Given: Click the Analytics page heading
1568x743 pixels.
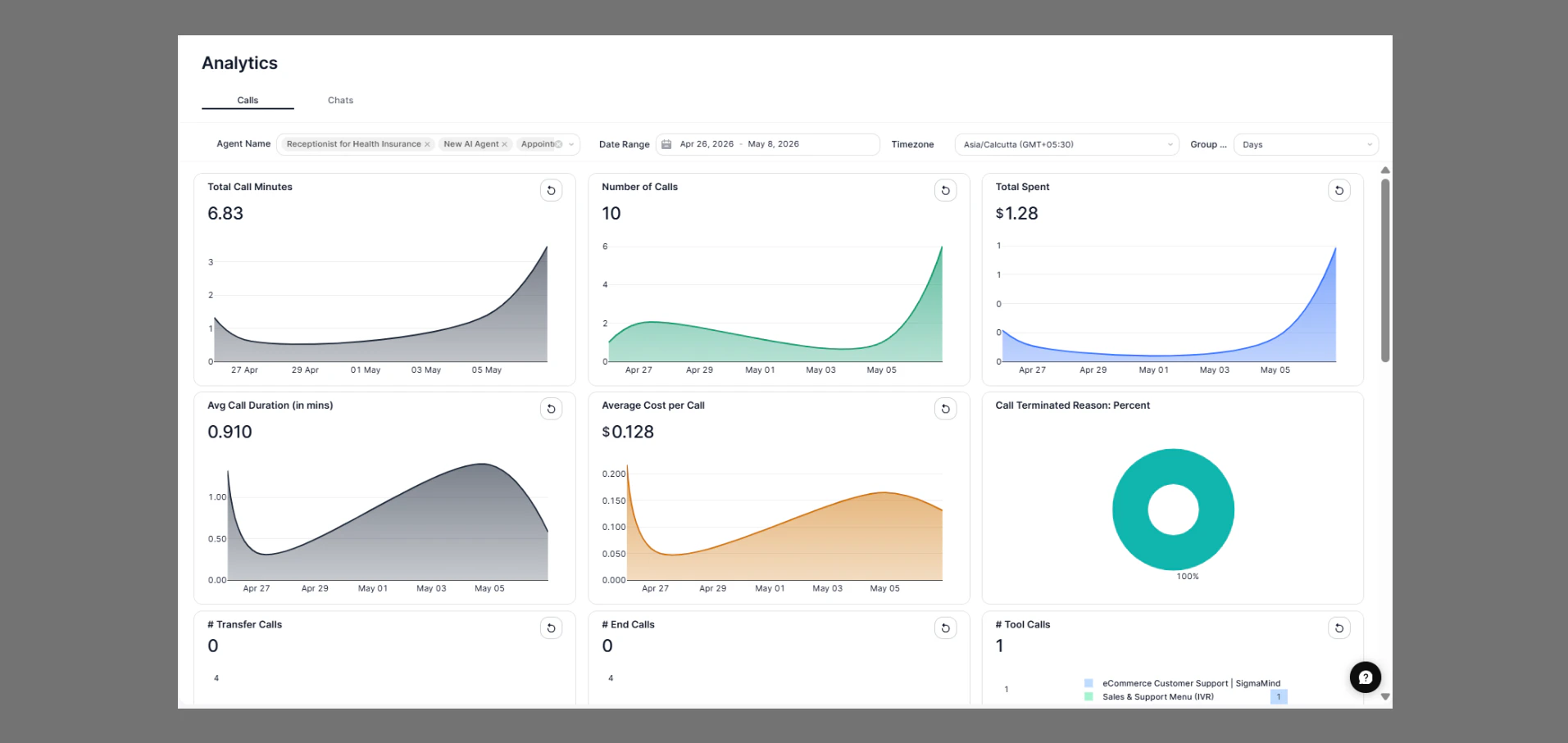Looking at the screenshot, I should pos(239,63).
